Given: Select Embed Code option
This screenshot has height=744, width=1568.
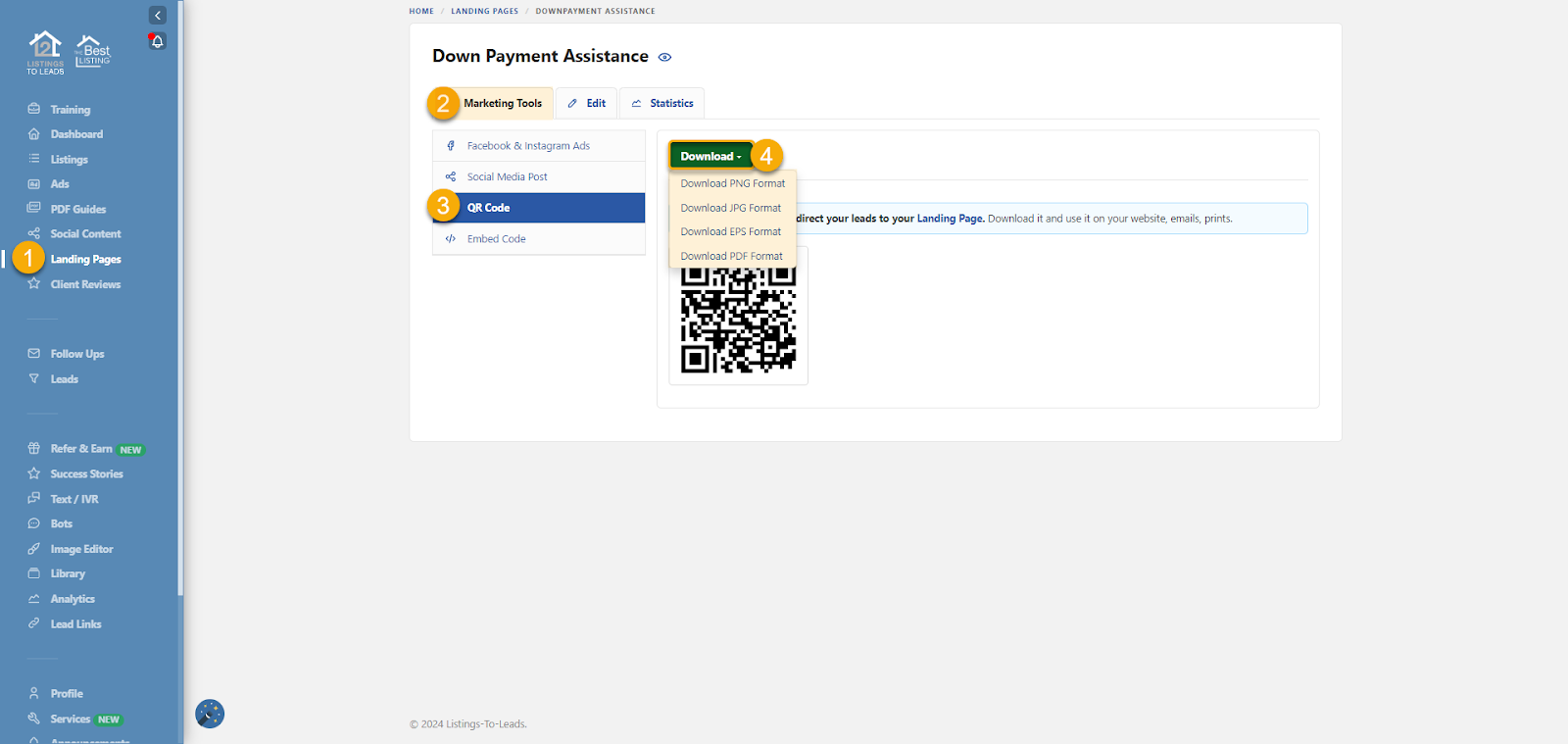Looking at the screenshot, I should [539, 239].
